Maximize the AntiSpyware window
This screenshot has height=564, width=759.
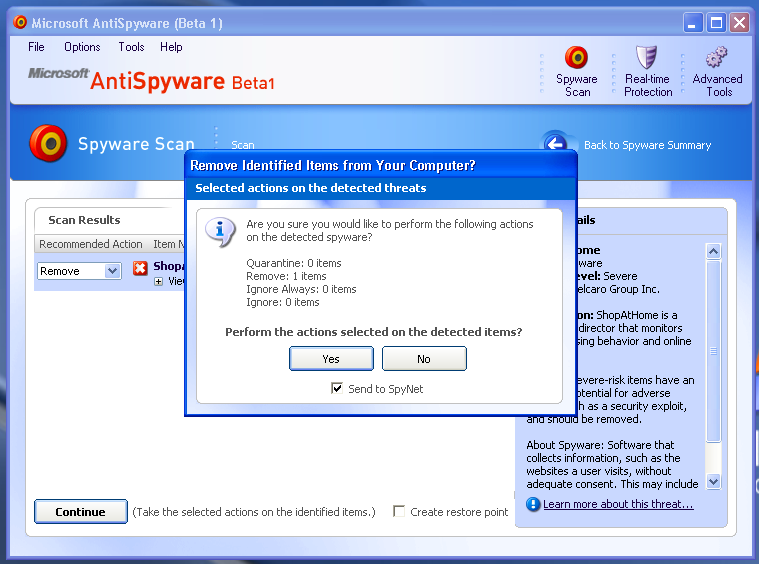pyautogui.click(x=716, y=23)
